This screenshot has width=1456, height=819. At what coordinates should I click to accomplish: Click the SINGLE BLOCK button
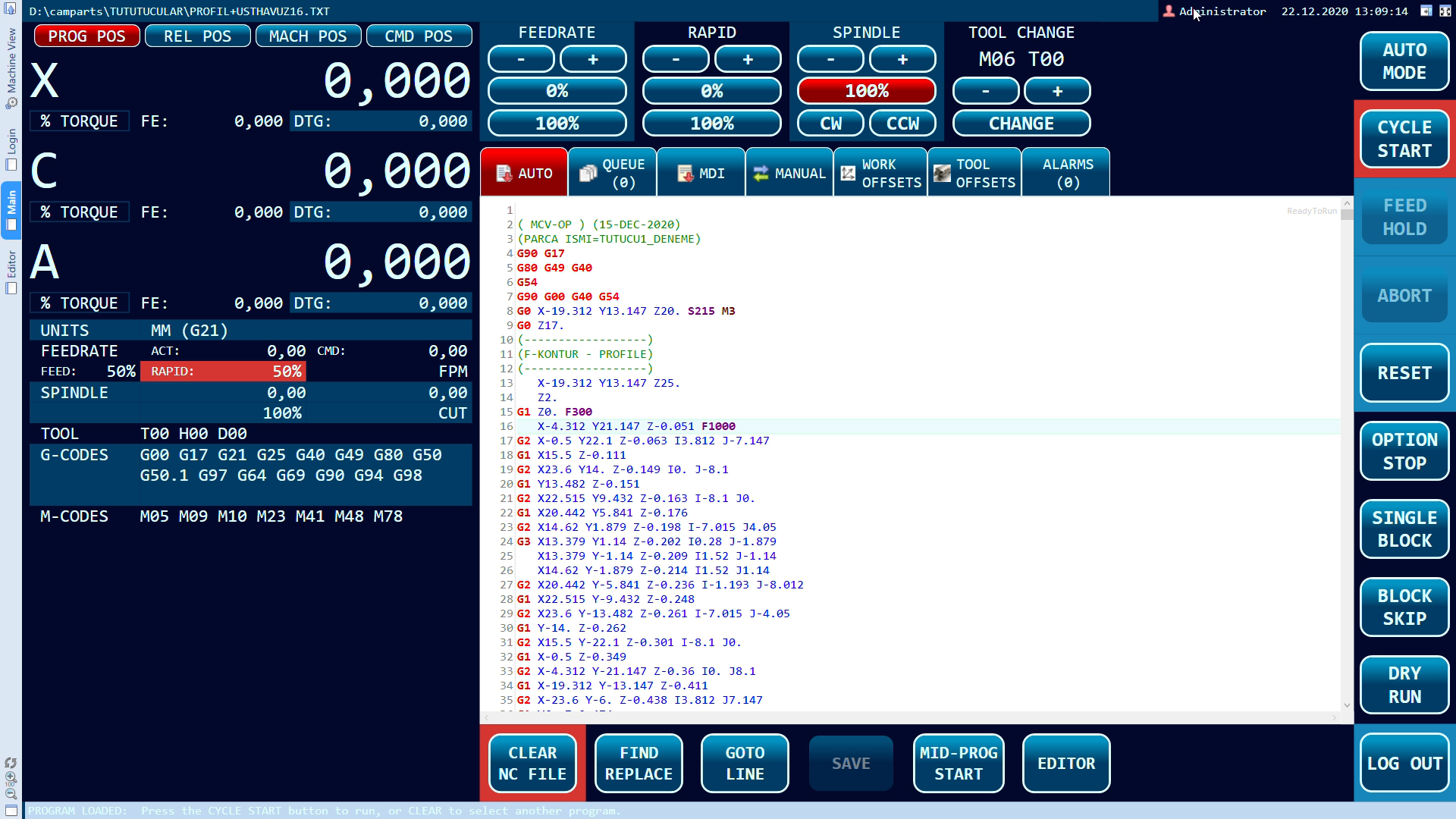coord(1405,529)
